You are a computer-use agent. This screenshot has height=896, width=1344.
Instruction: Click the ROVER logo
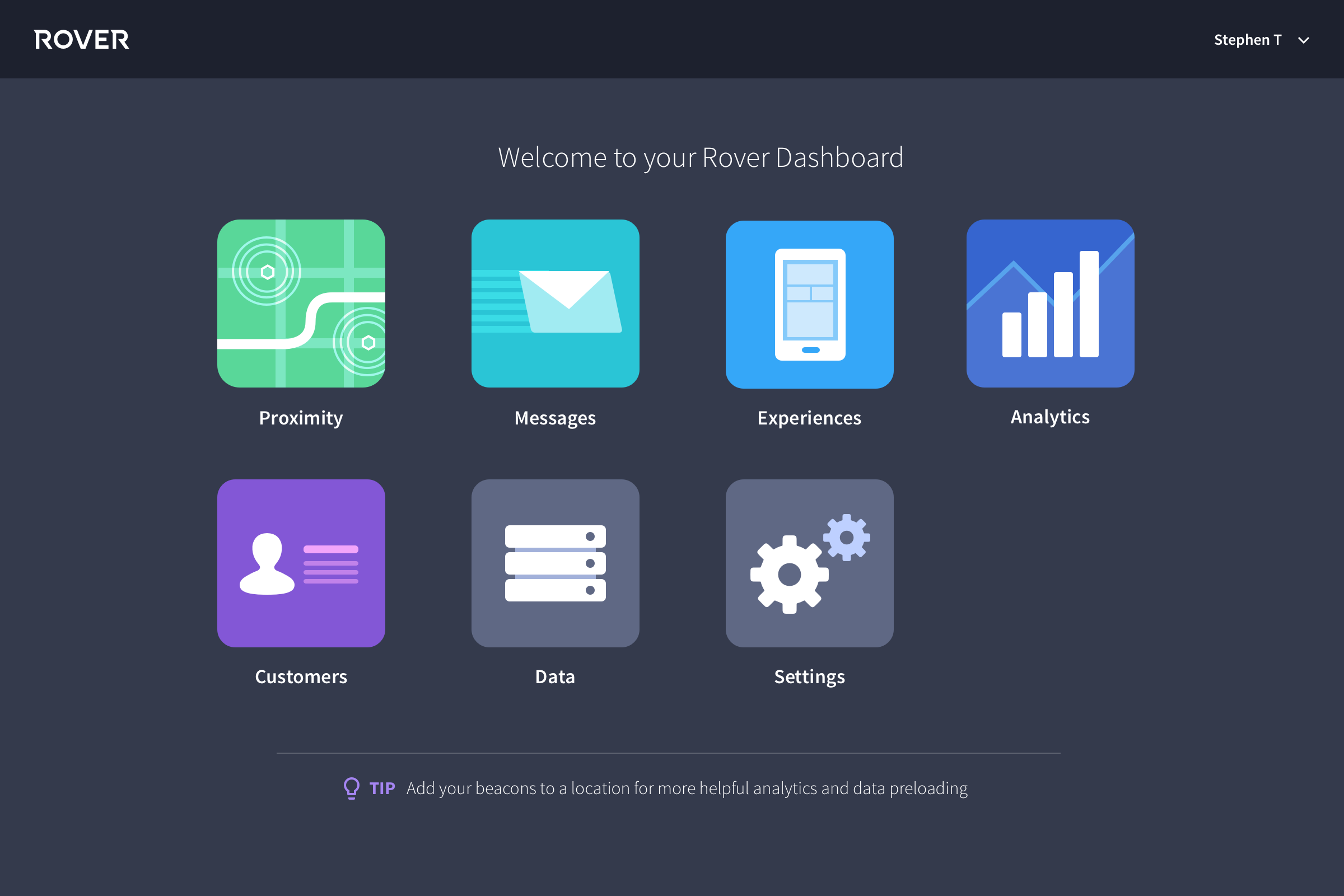pos(82,39)
